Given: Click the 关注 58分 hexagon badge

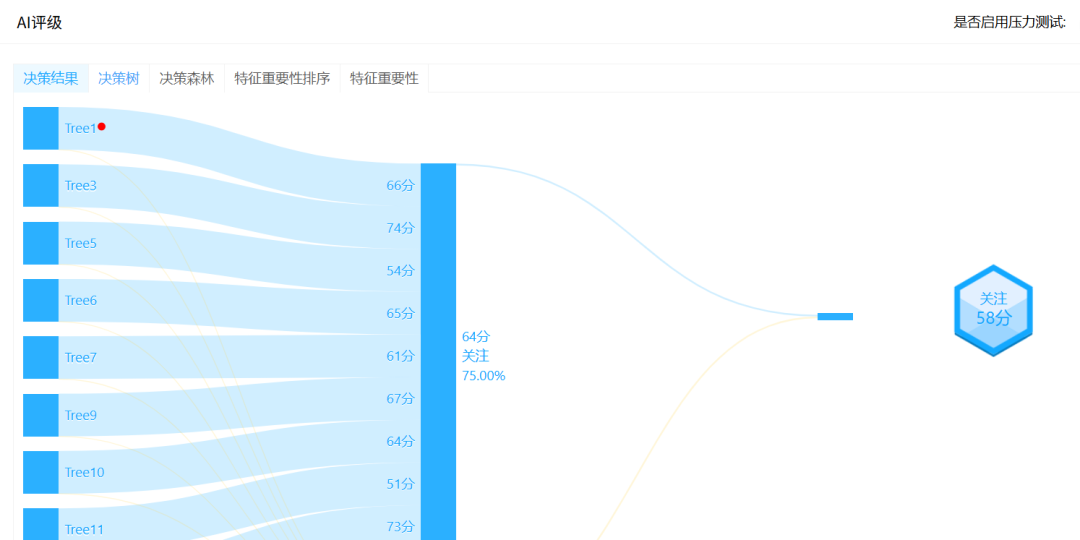Looking at the screenshot, I should tap(993, 311).
